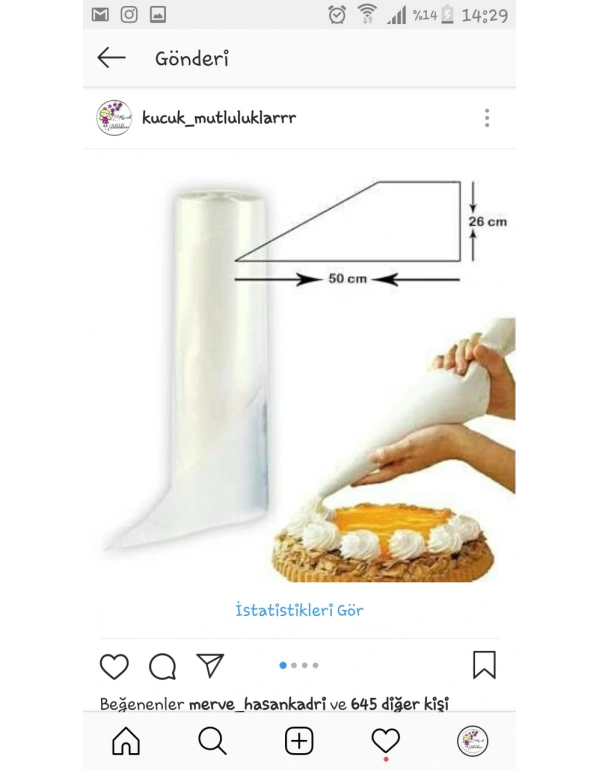Open kucuk_mutluluklarrr profile picture
Screen dimensions: 600x770
114,118
